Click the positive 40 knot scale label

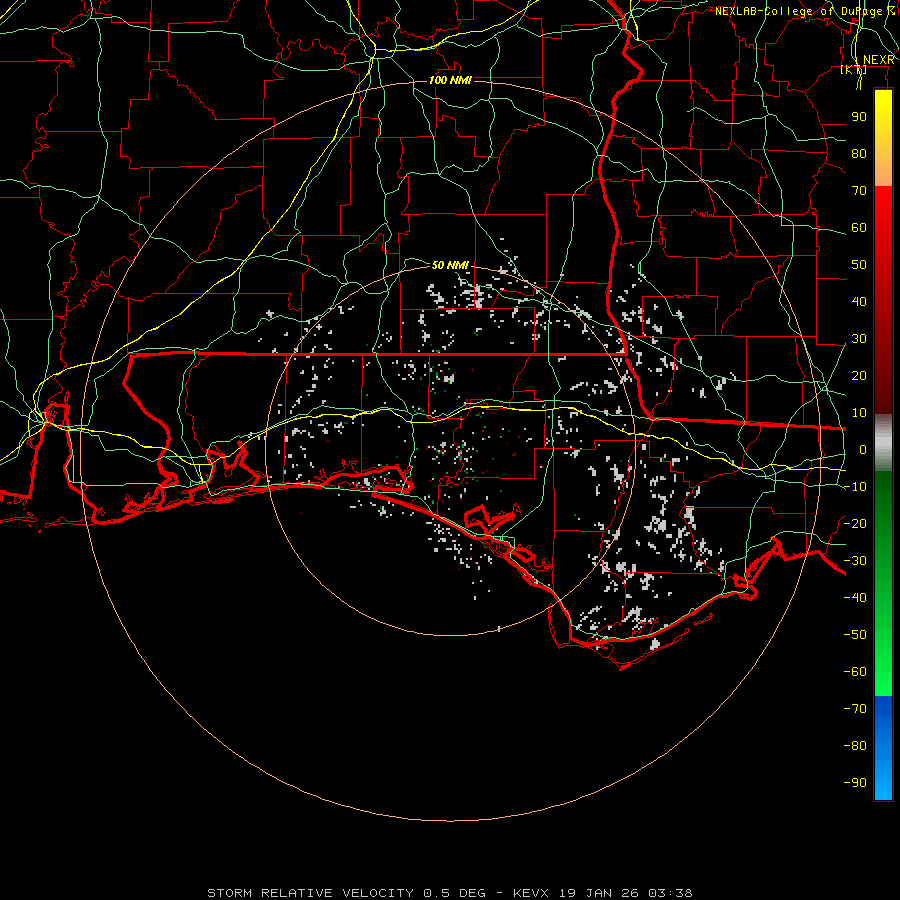(859, 301)
